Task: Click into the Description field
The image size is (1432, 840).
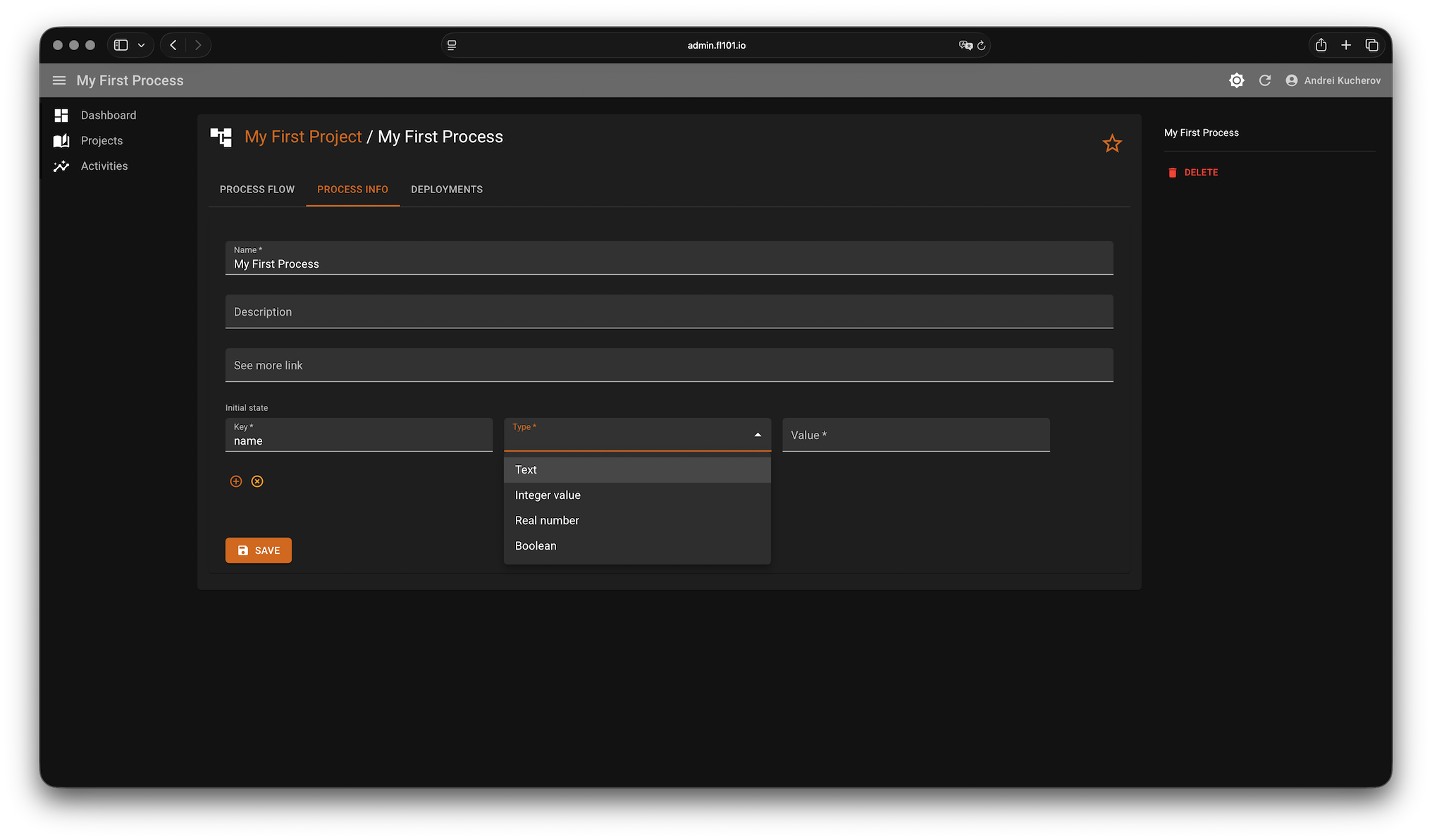Action: click(x=669, y=311)
